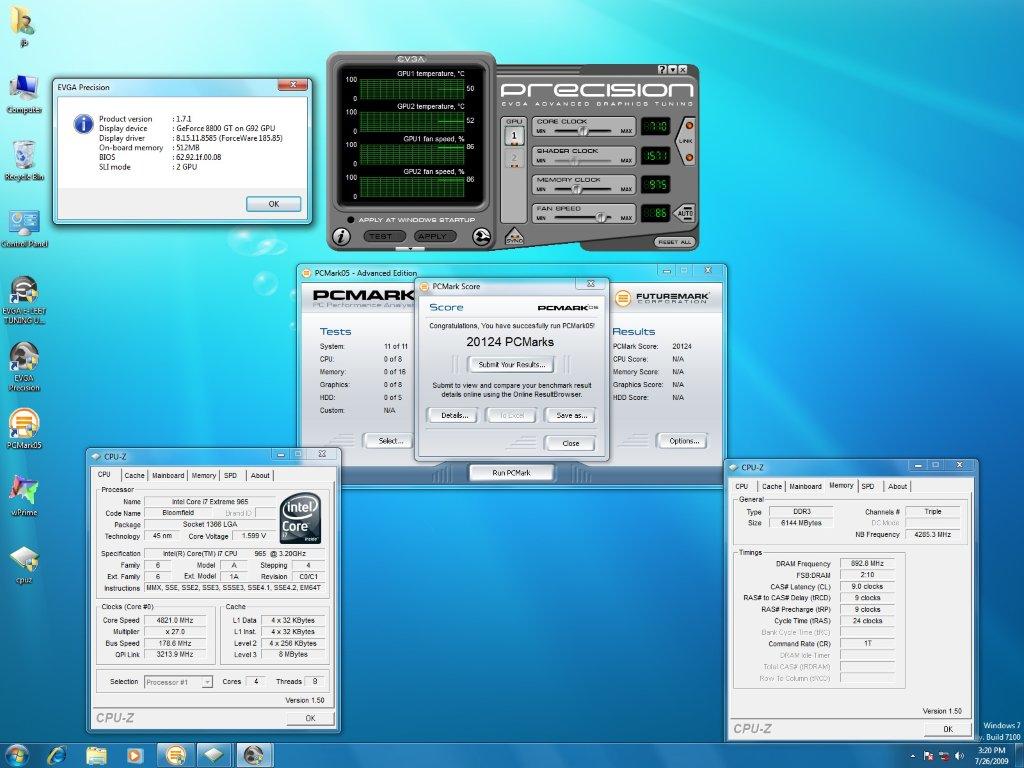
Task: Click the Select button in PCMark05
Action: click(389, 441)
